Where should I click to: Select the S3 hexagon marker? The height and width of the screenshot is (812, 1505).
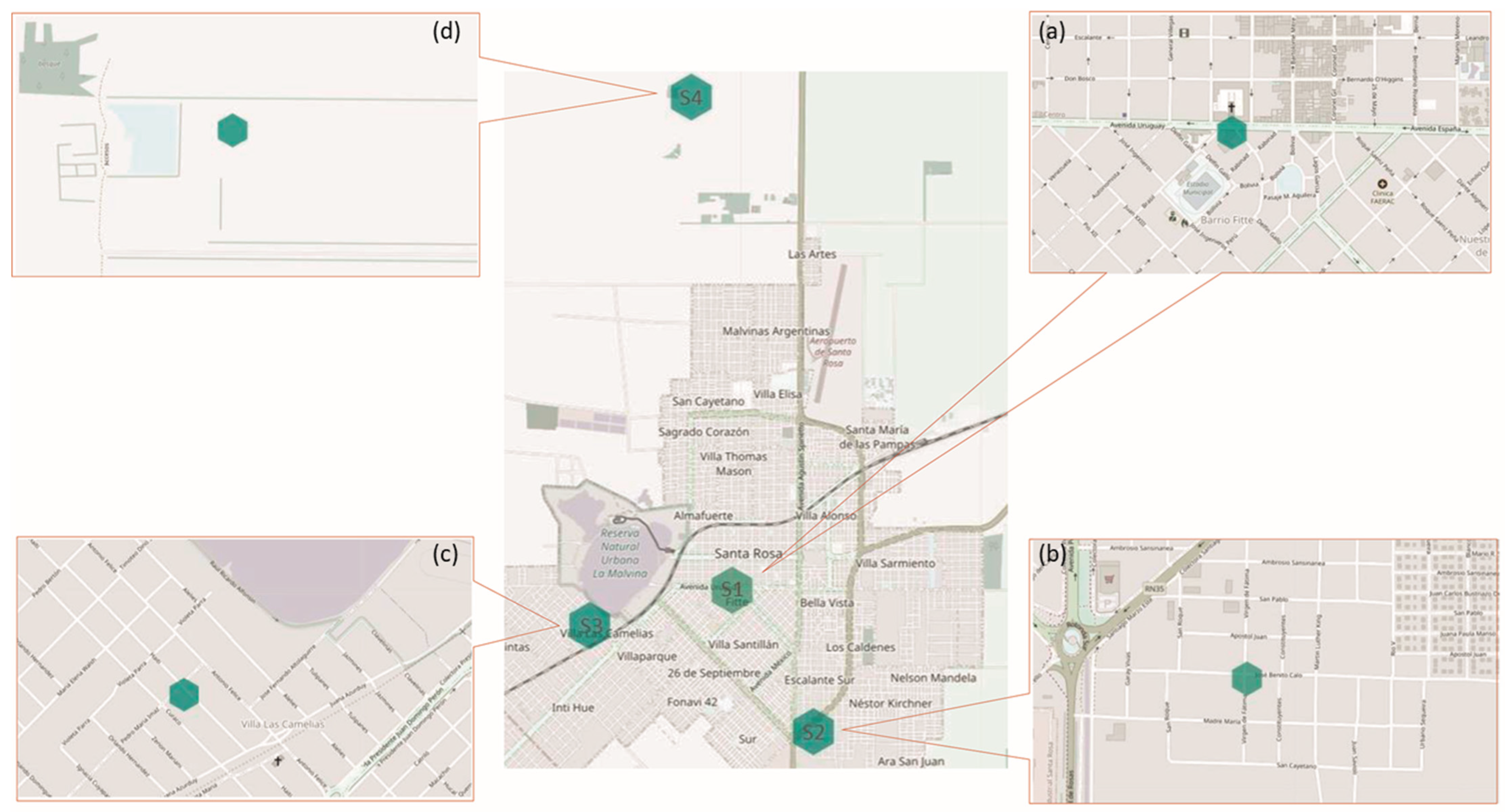[x=590, y=626]
